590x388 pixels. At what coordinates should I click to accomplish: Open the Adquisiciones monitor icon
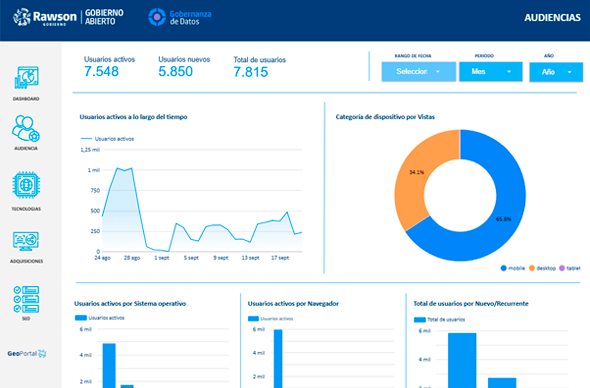(26, 241)
